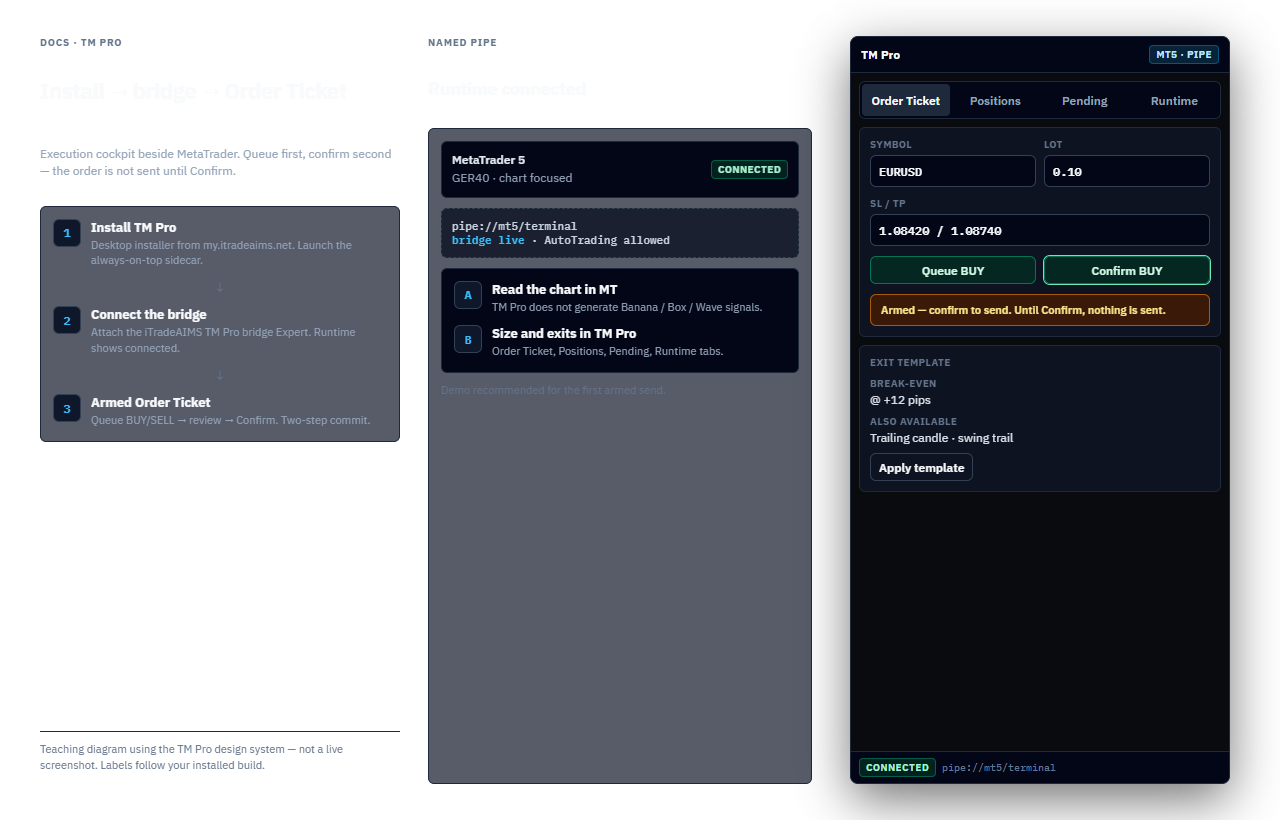Click the Lot field showing 0.10

click(1127, 171)
